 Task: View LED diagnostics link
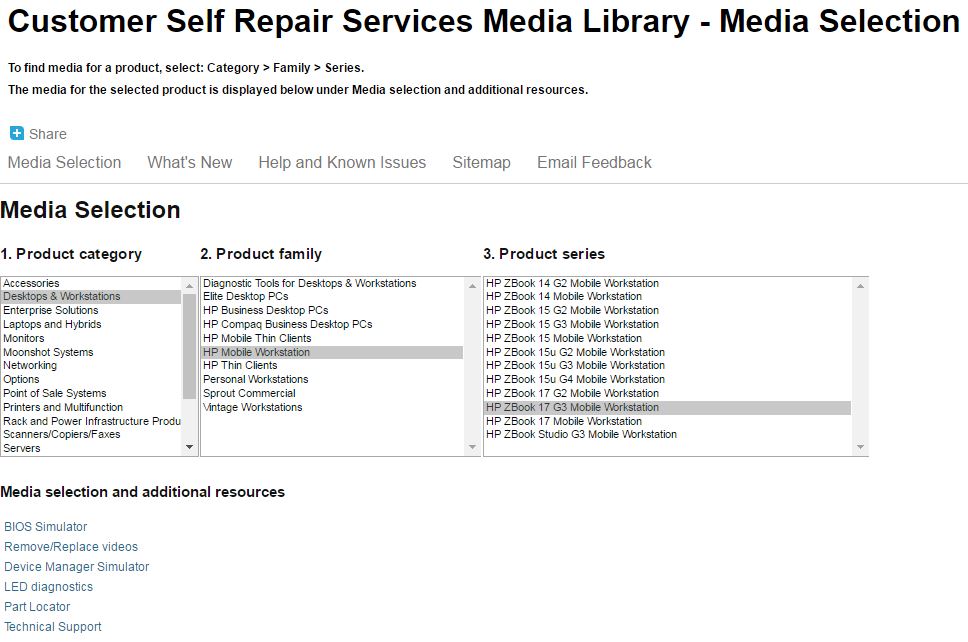coord(49,587)
